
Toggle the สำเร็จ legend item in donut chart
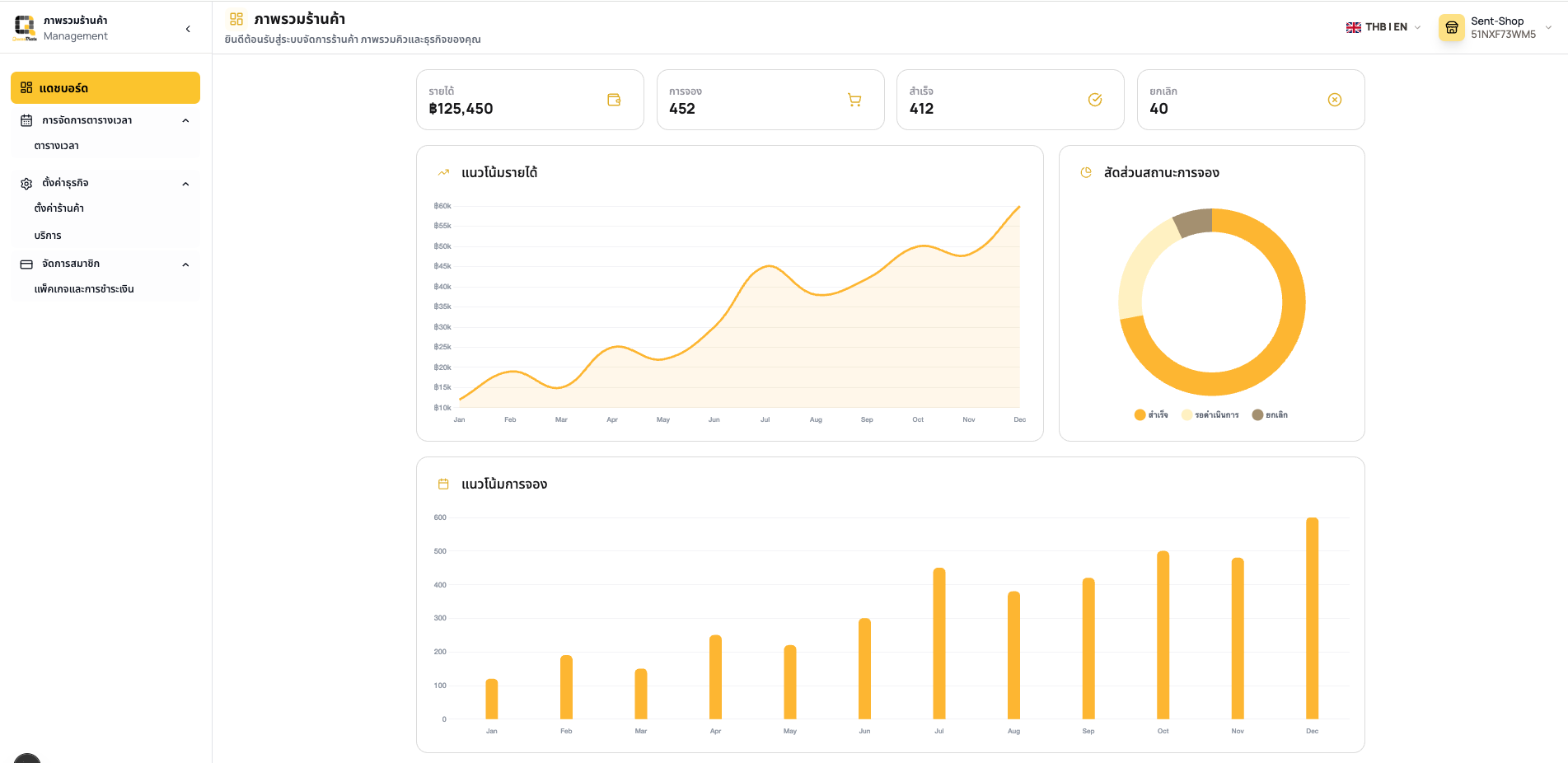[x=1151, y=414]
